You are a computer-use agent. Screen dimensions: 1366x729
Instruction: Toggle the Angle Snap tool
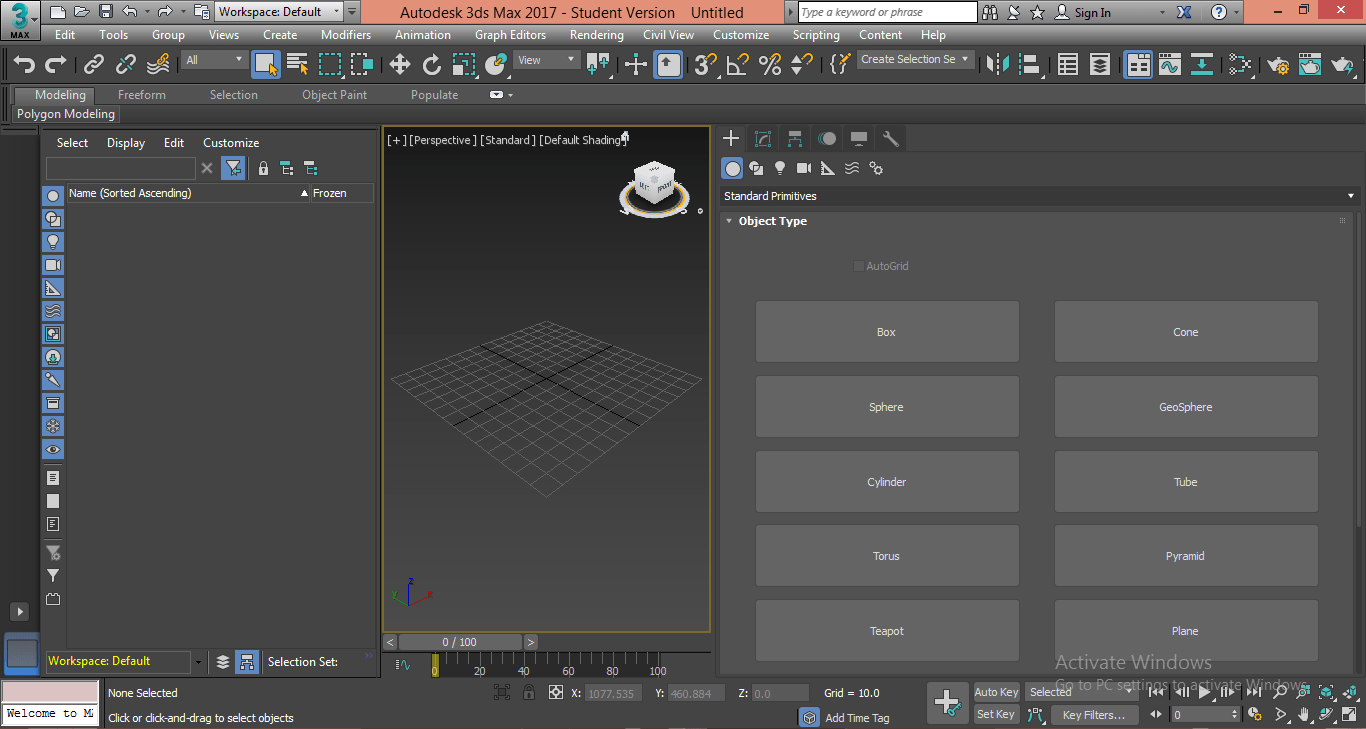click(737, 65)
